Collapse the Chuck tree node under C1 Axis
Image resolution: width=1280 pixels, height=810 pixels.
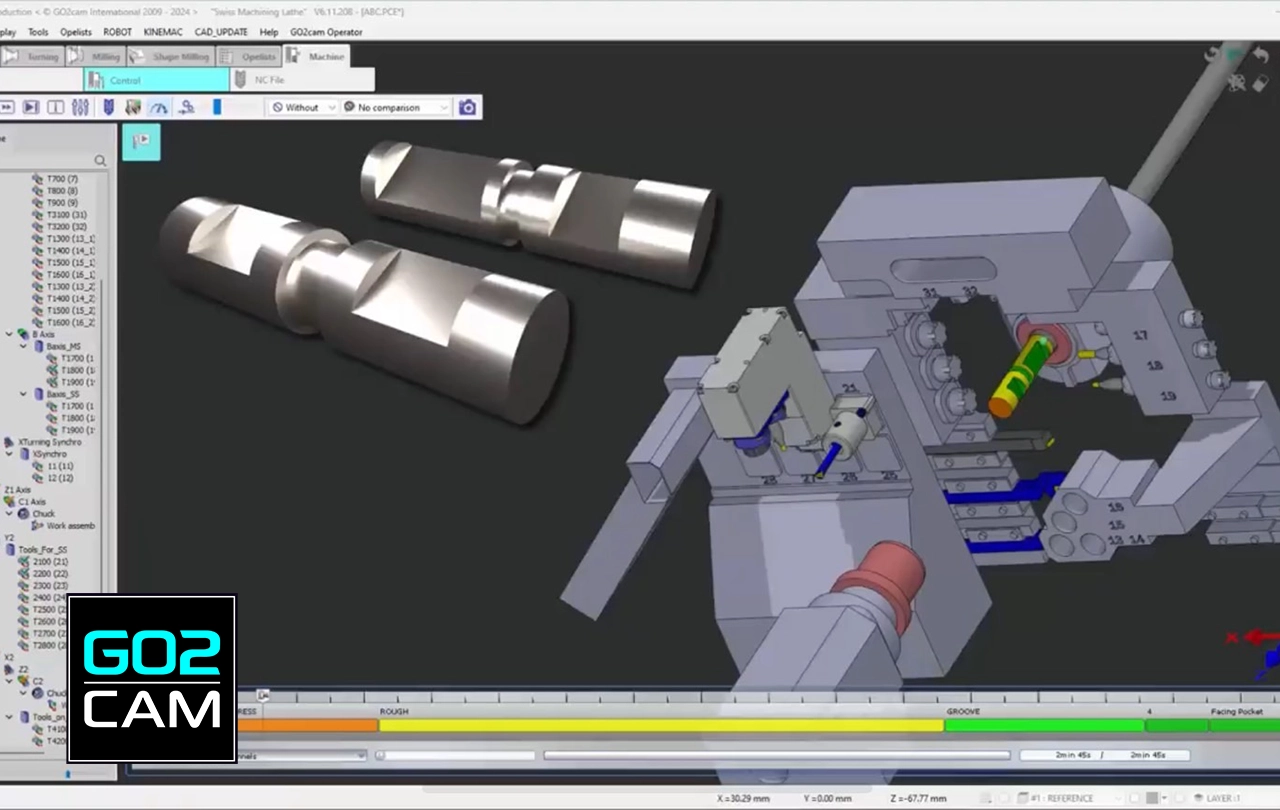point(10,514)
